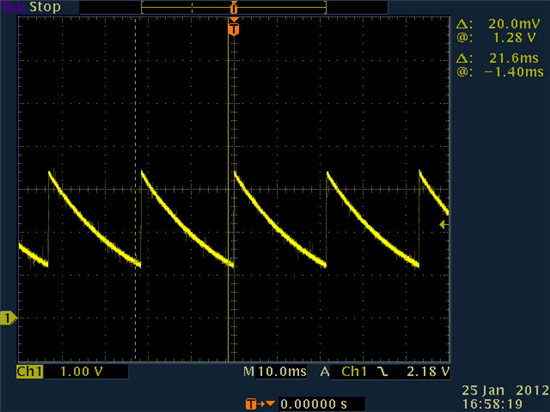This screenshot has width=550, height=412.
Task: Click the 0.00000 s trigger delay field
Action: [322, 404]
